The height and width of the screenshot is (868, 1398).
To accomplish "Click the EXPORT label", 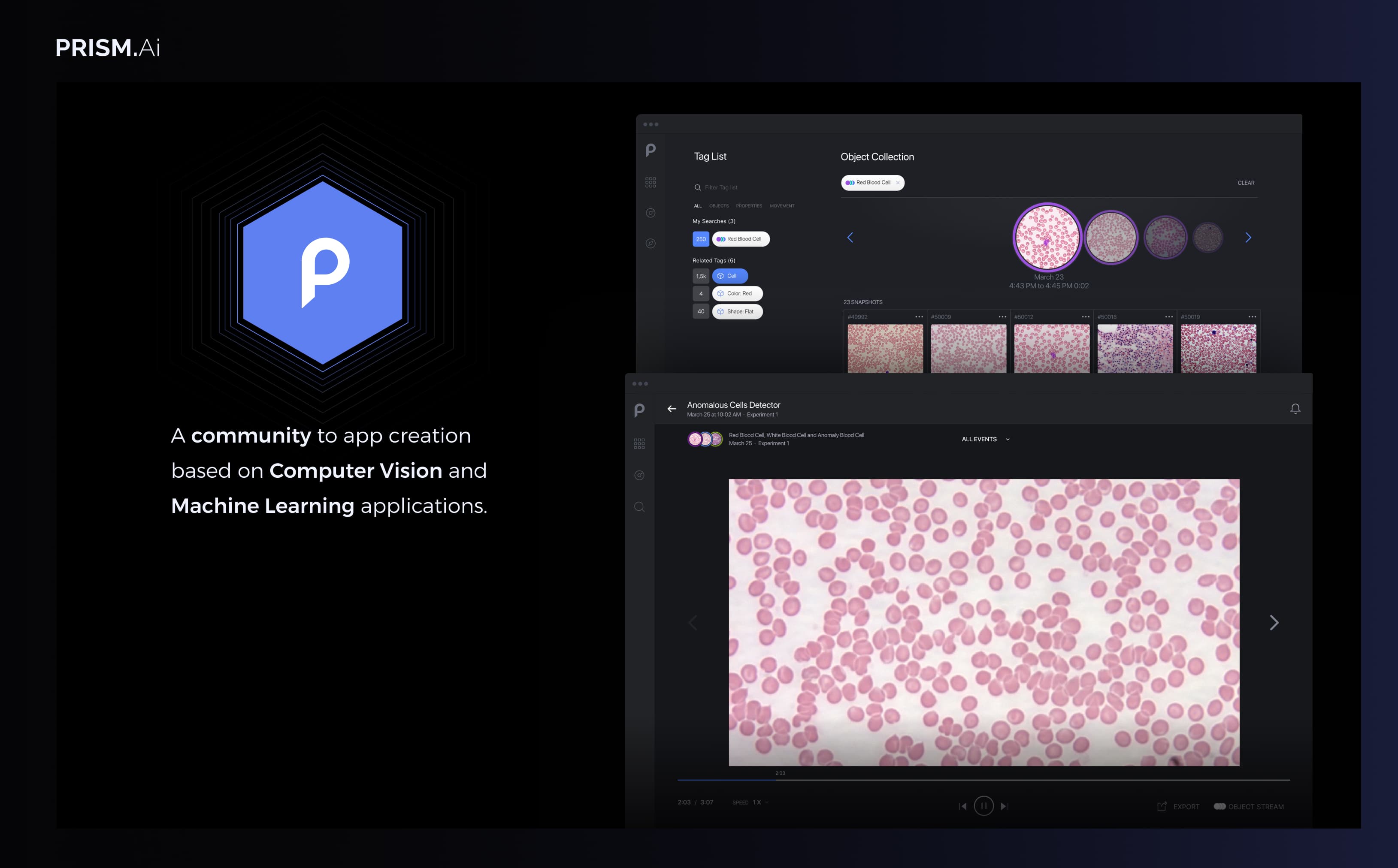I will click(1186, 807).
